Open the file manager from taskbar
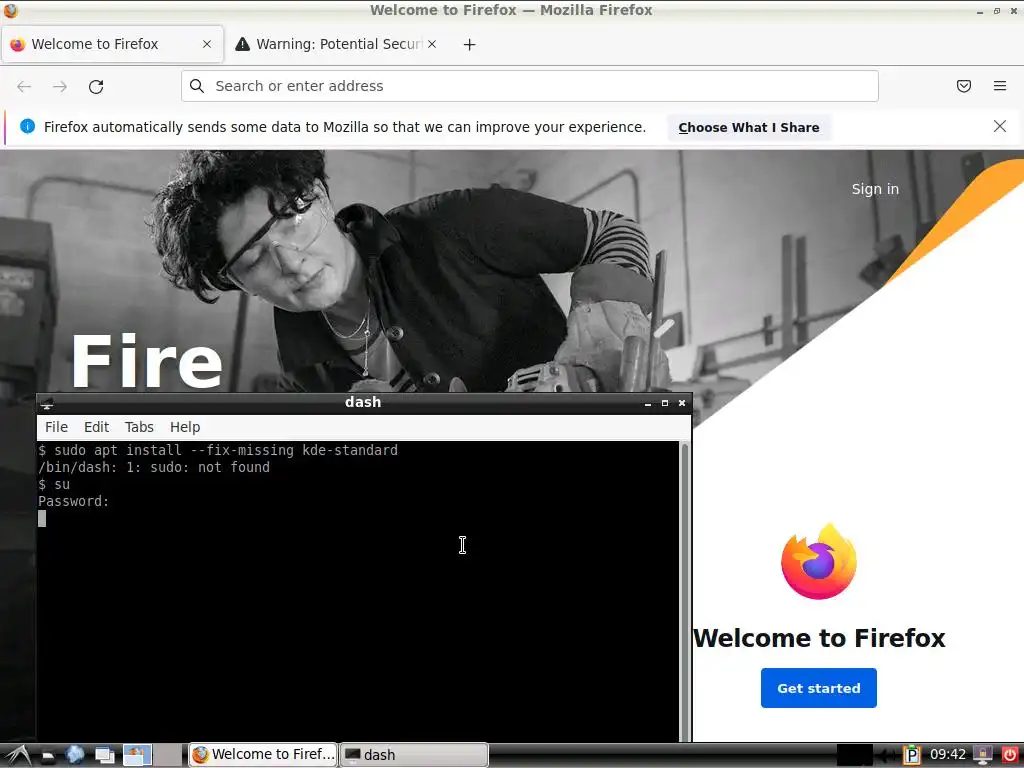This screenshot has height=768, width=1024. click(48, 756)
